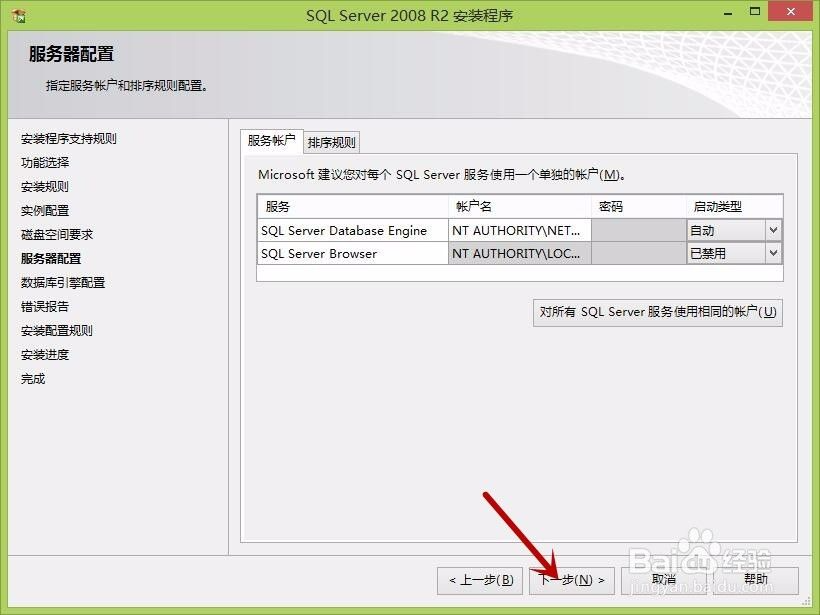
Task: Select 安装程序支持规则 in the step list
Action: (69, 139)
